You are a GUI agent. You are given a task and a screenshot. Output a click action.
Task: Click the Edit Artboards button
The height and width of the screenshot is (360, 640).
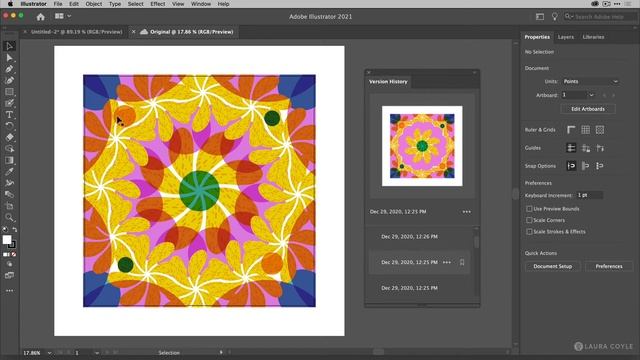tap(588, 109)
